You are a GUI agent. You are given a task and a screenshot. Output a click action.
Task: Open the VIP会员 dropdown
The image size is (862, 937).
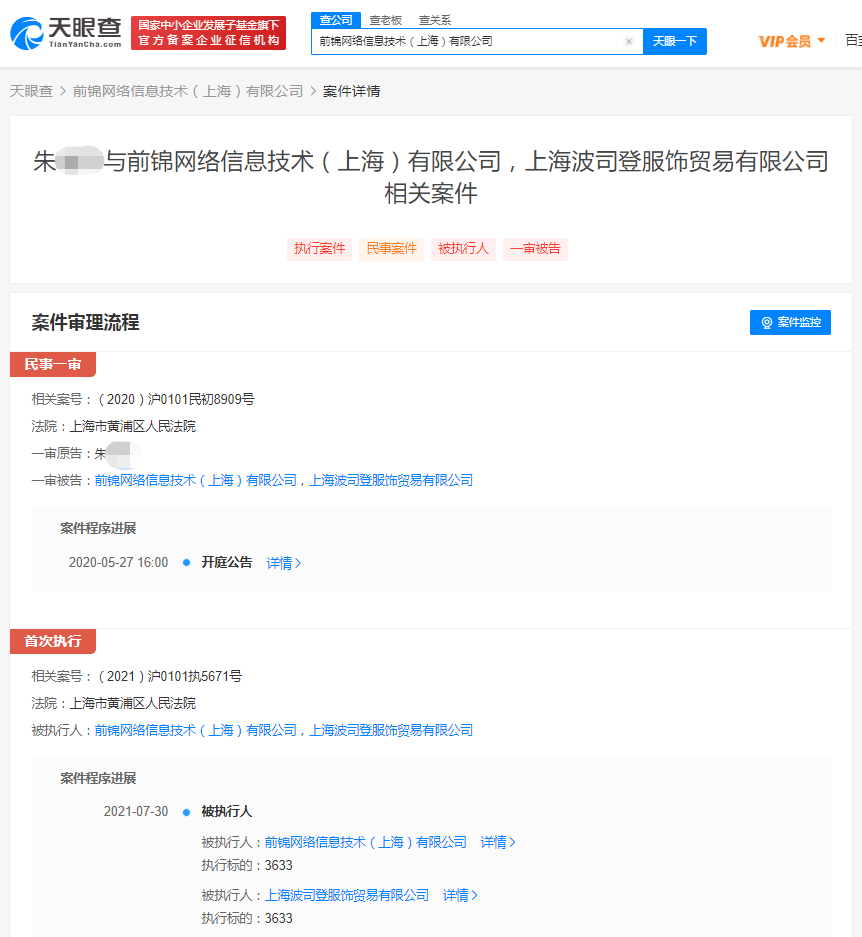(791, 41)
